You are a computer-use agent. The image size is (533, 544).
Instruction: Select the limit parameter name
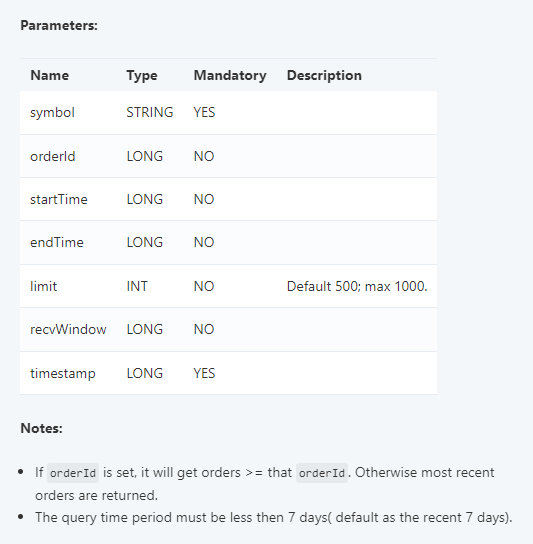(43, 287)
